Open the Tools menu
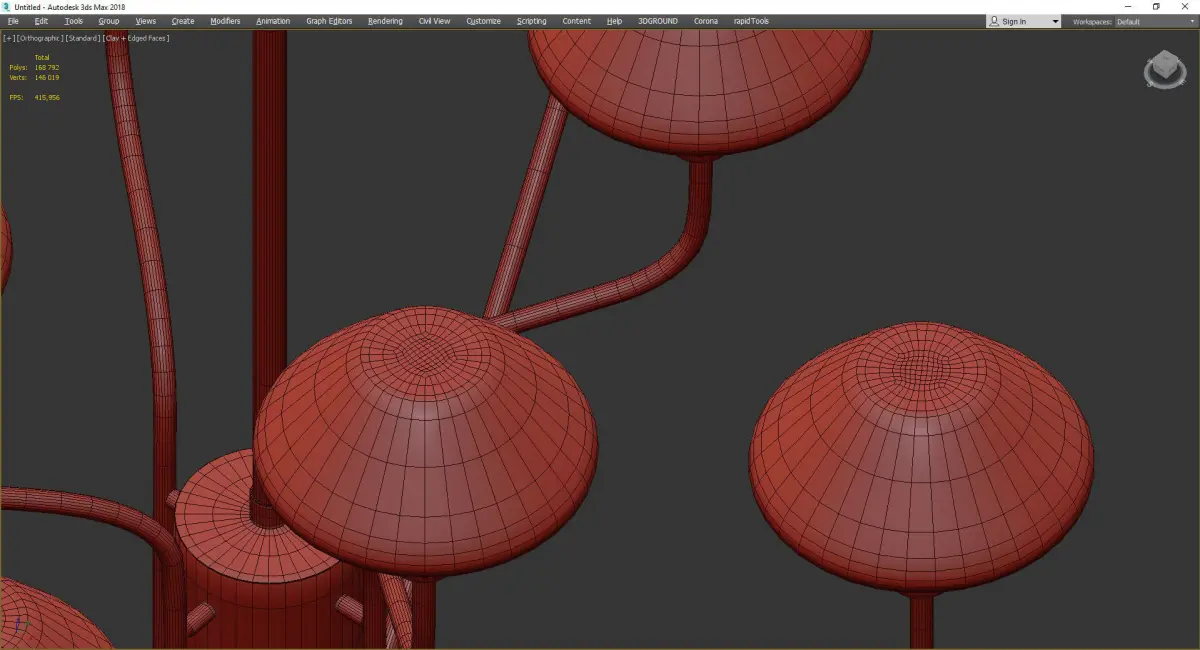 click(x=74, y=21)
